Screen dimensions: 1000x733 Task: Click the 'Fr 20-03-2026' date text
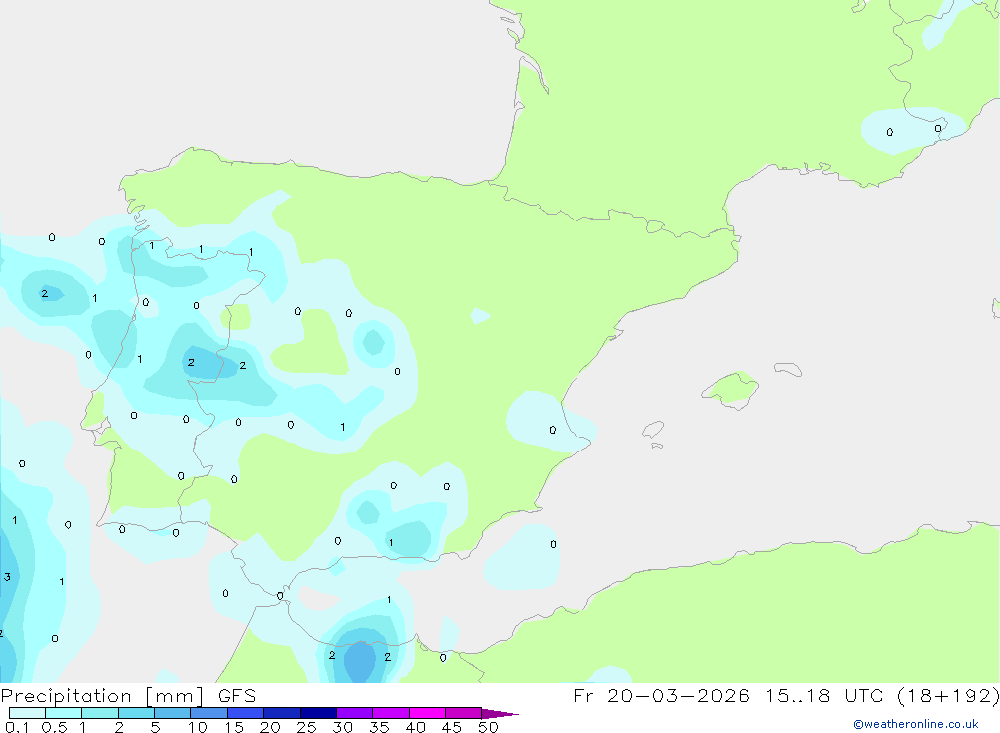point(661,696)
